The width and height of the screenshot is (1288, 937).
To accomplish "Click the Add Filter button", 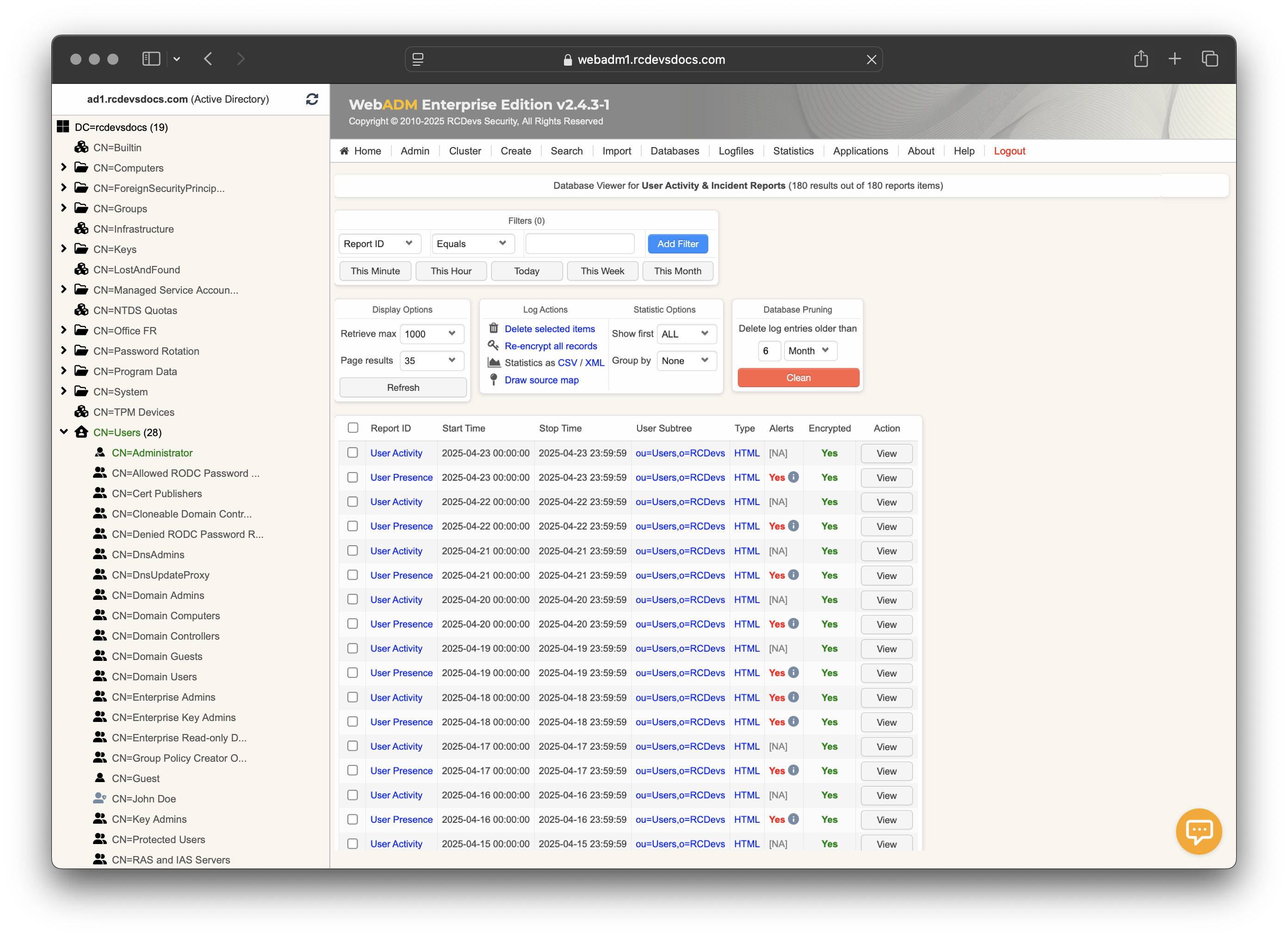I will pyautogui.click(x=677, y=244).
